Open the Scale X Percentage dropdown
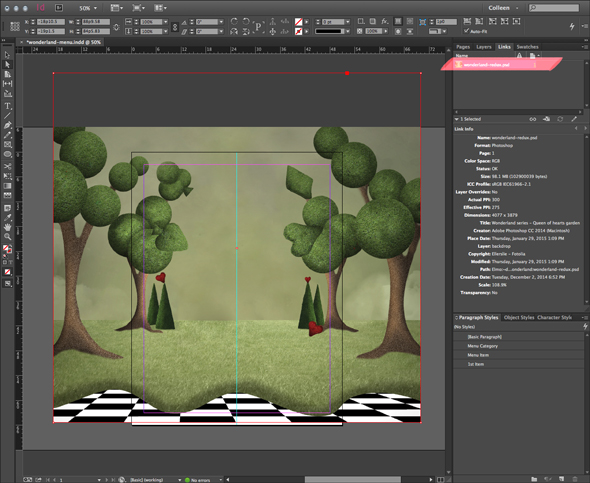590x483 pixels. (x=165, y=22)
